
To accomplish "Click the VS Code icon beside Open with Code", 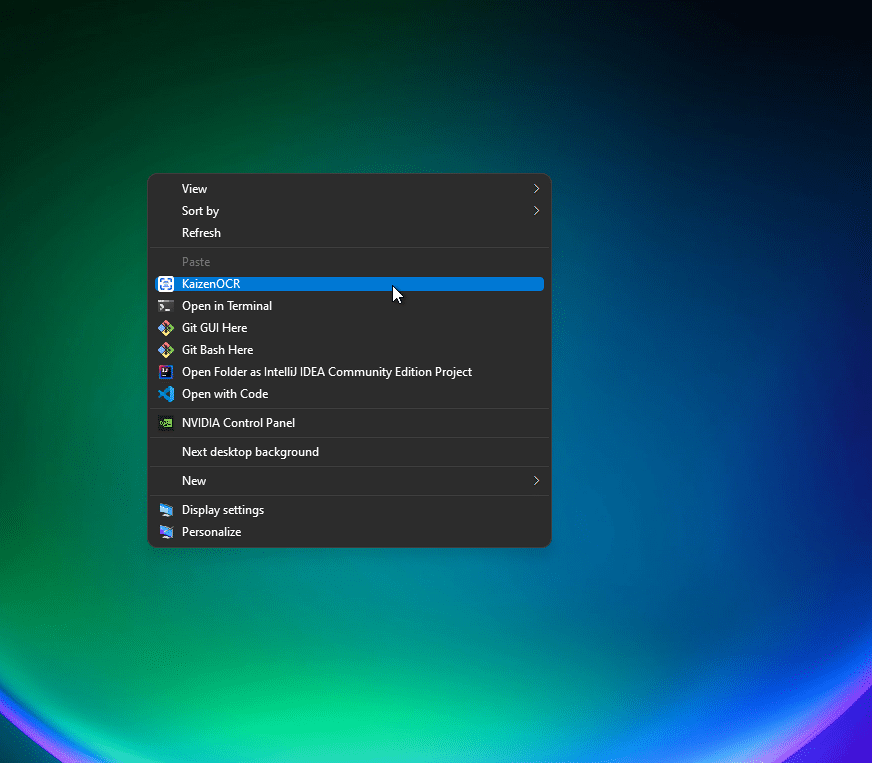I will pos(166,394).
